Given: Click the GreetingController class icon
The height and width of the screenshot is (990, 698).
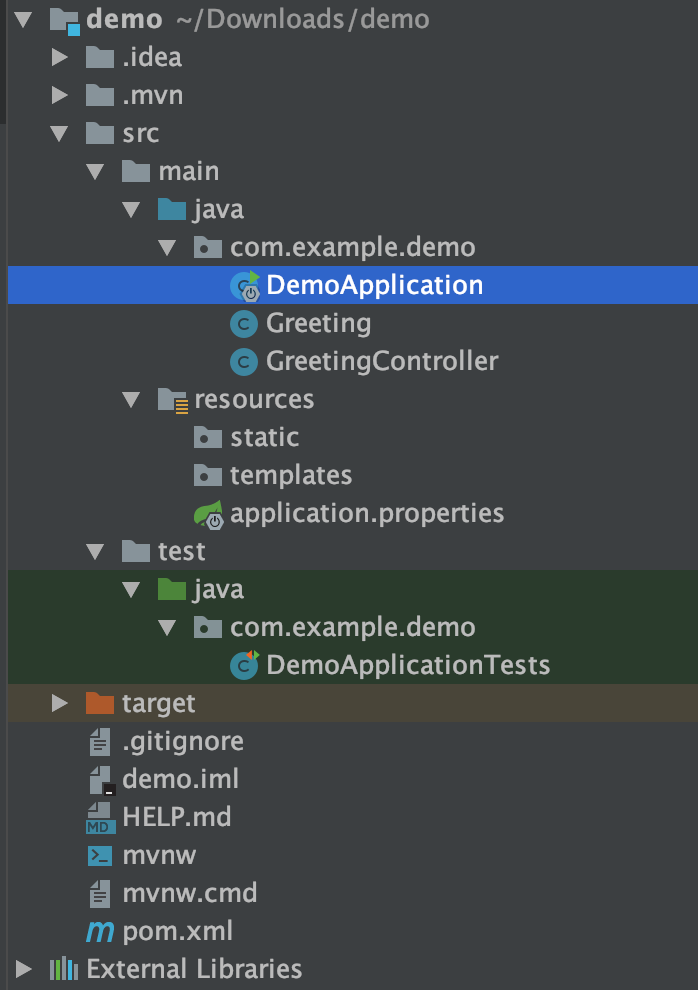Looking at the screenshot, I should [244, 362].
